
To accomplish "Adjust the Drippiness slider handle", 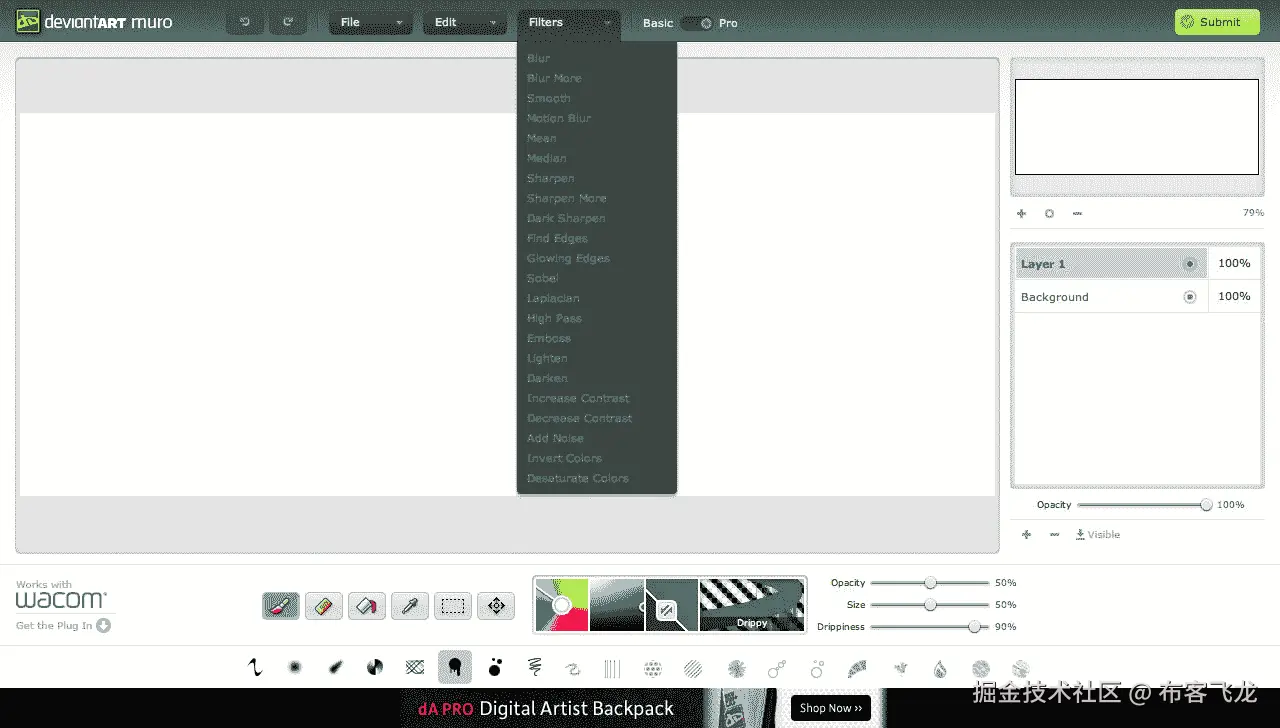I will pos(973,626).
